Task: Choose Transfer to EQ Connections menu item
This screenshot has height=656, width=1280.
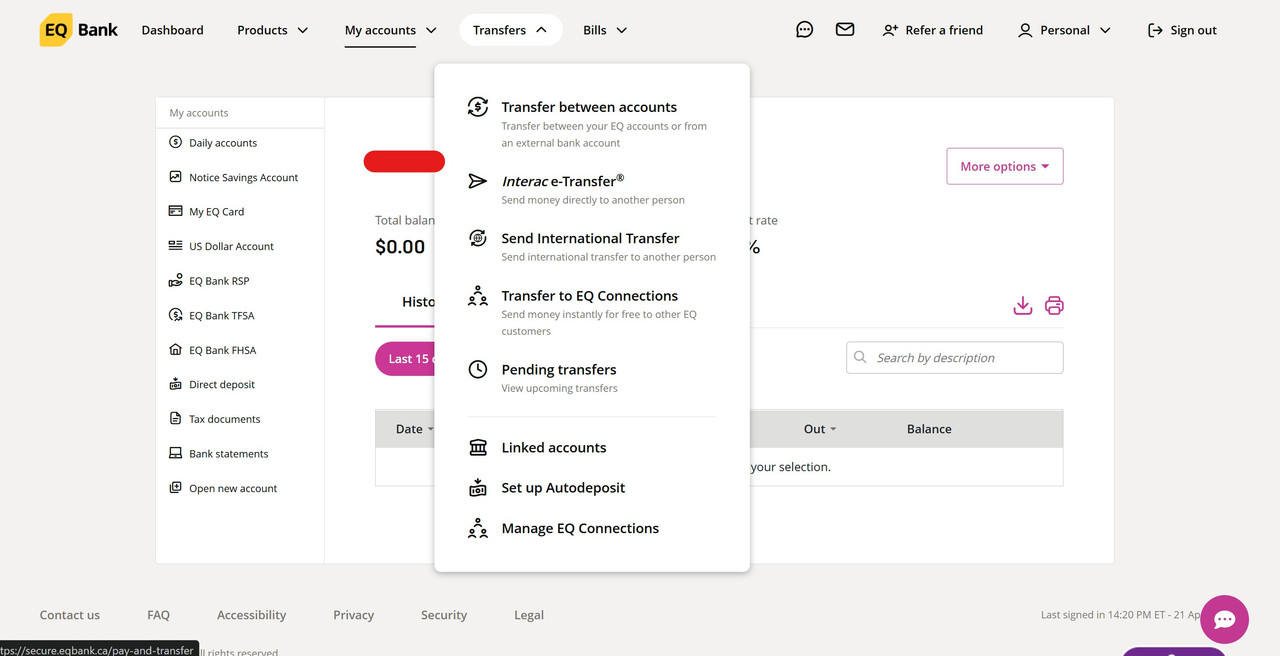Action: [592, 312]
